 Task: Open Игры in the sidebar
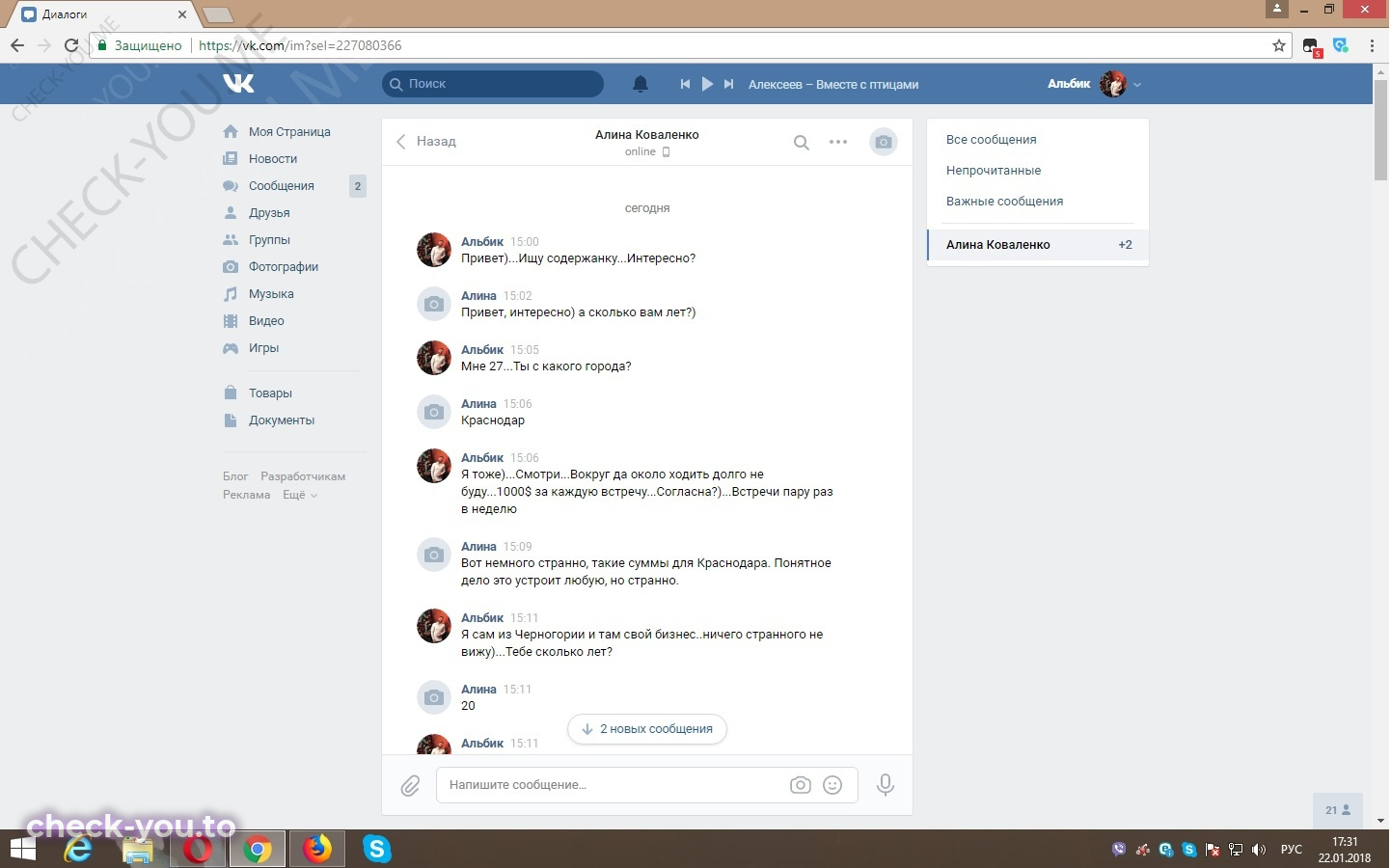(x=263, y=348)
